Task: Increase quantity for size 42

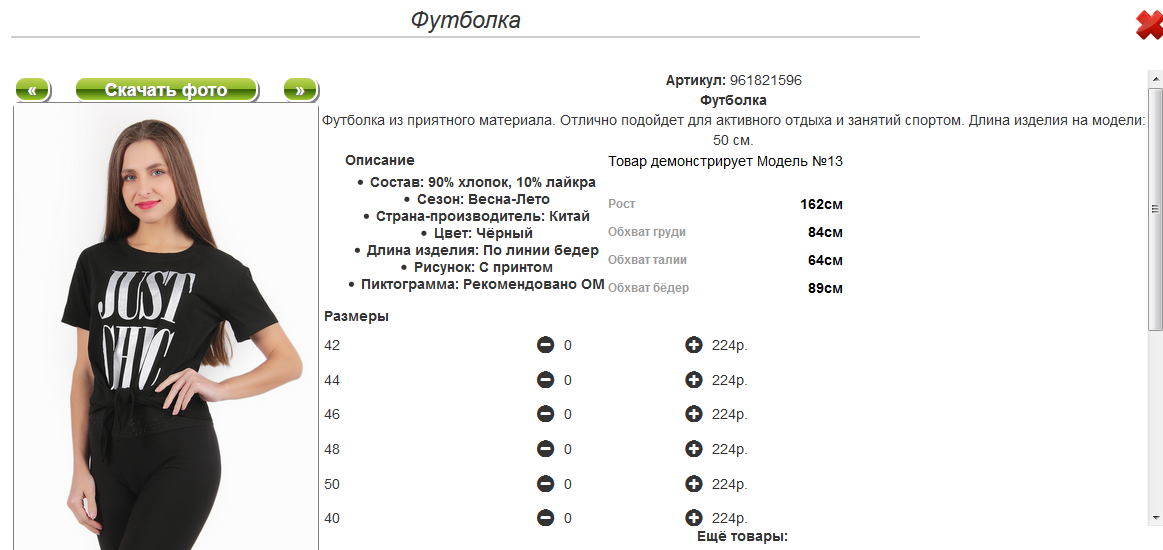Action: [693, 345]
